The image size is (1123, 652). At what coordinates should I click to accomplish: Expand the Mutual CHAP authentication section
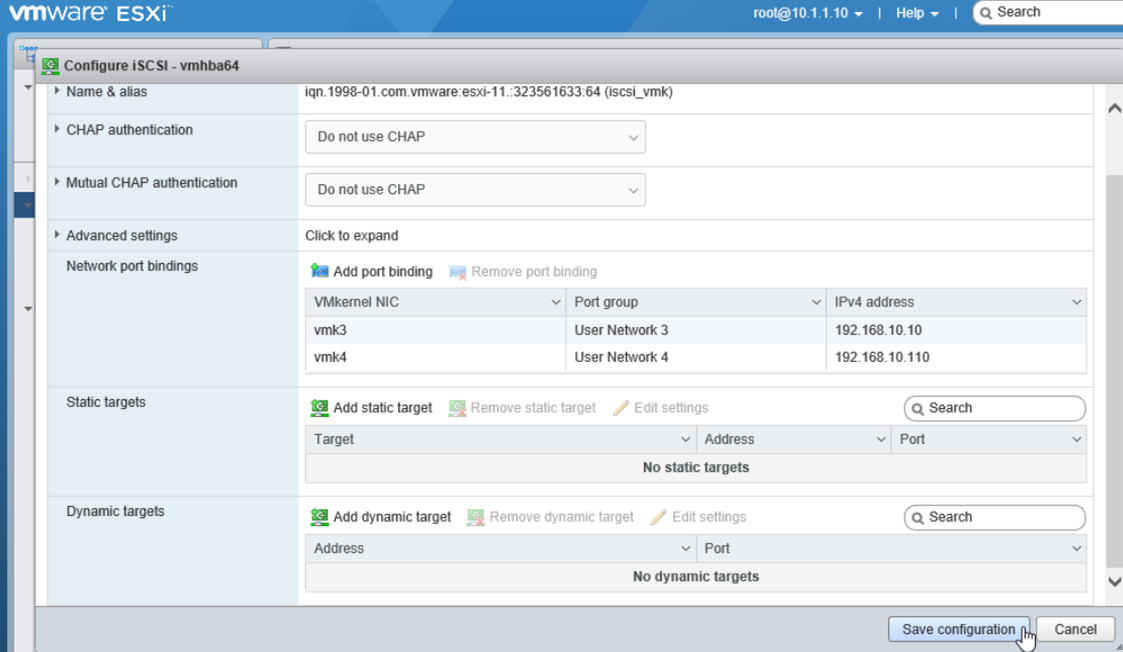click(x=57, y=182)
